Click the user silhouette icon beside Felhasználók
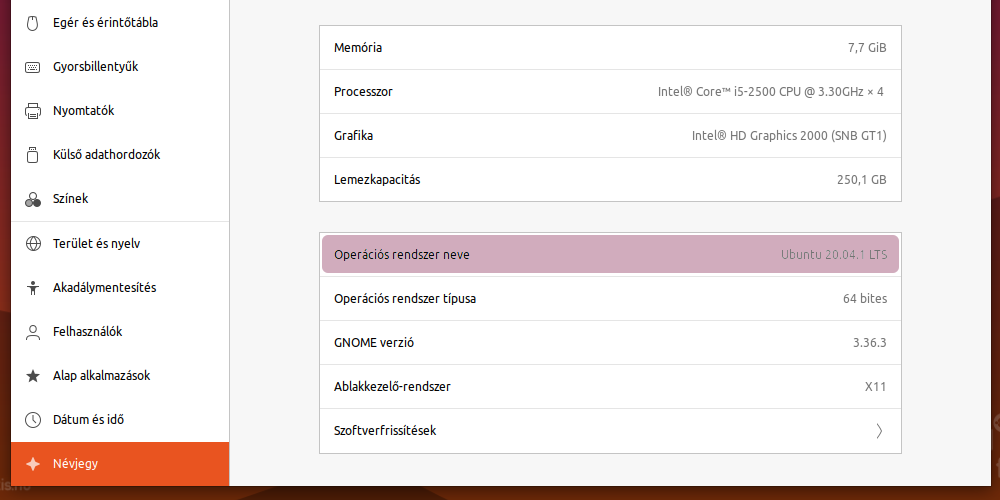1000x500 pixels. coord(33,332)
